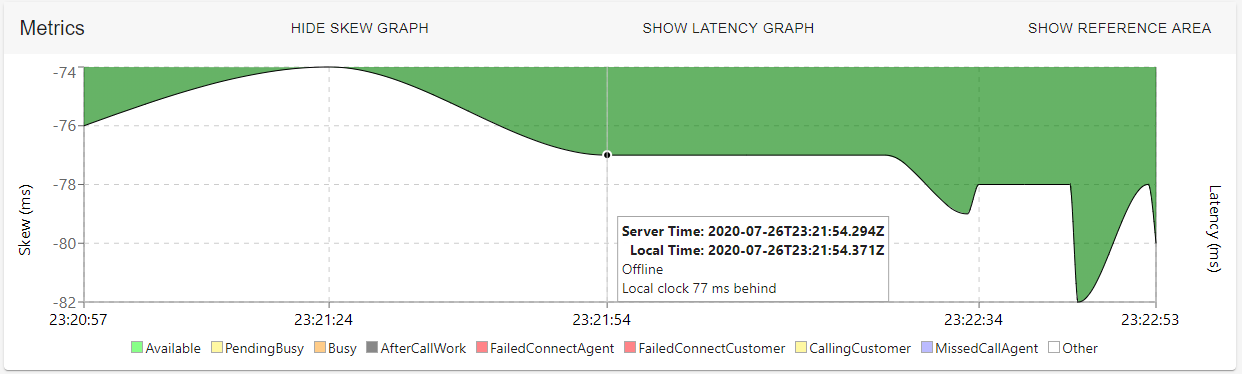Click the Server Time tooltip line

pos(753,231)
